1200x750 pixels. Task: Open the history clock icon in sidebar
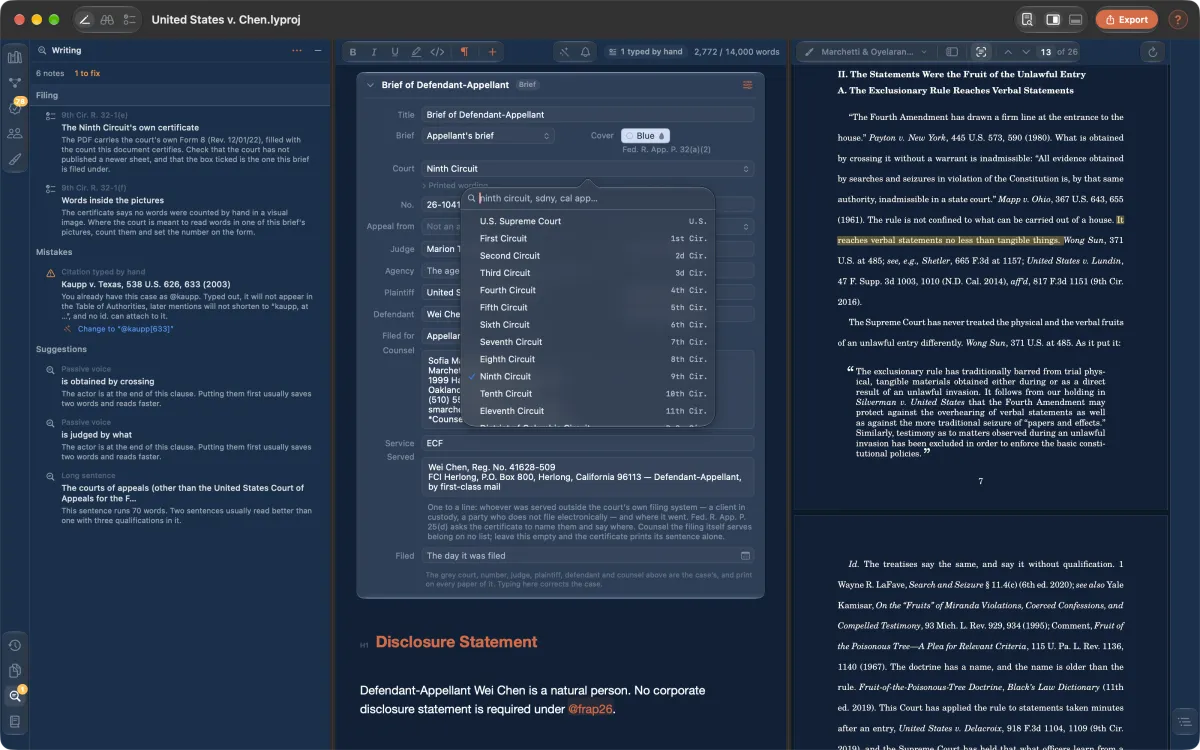click(x=15, y=645)
